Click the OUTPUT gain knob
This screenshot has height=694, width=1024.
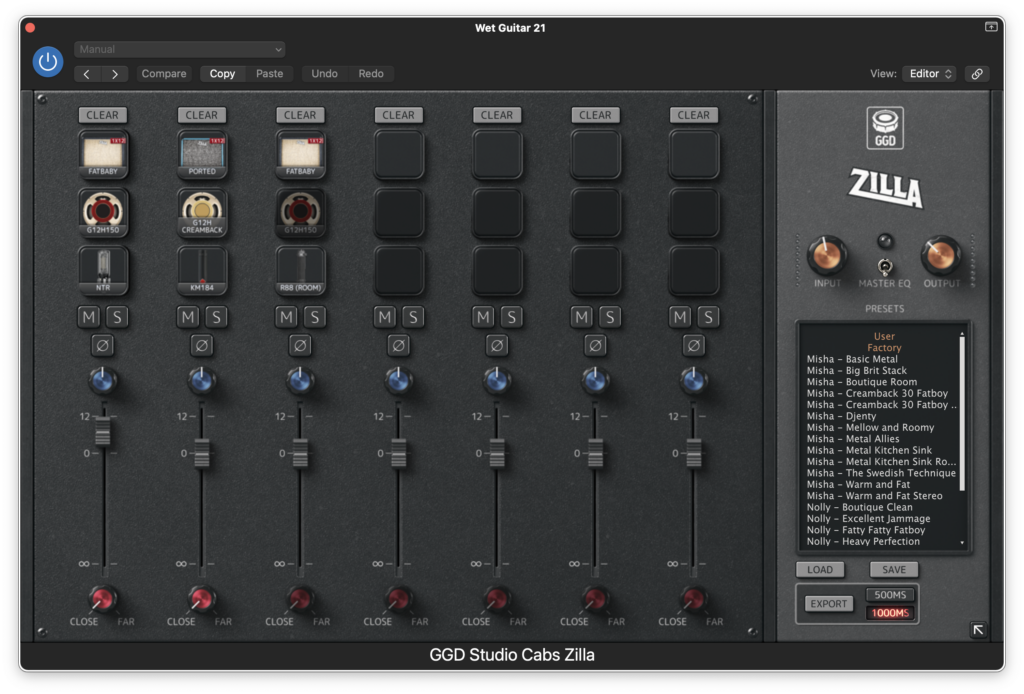941,255
